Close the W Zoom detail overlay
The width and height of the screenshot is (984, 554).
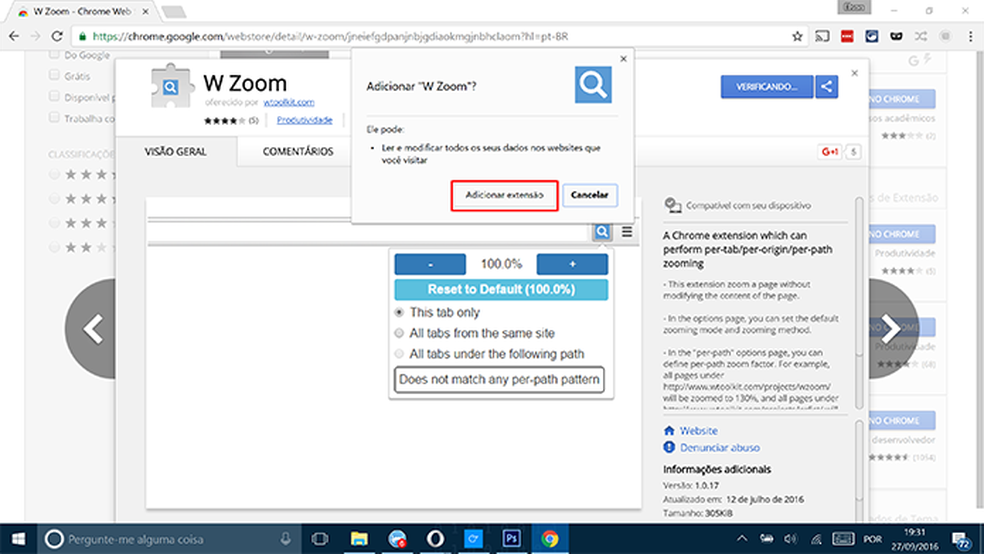pos(854,73)
